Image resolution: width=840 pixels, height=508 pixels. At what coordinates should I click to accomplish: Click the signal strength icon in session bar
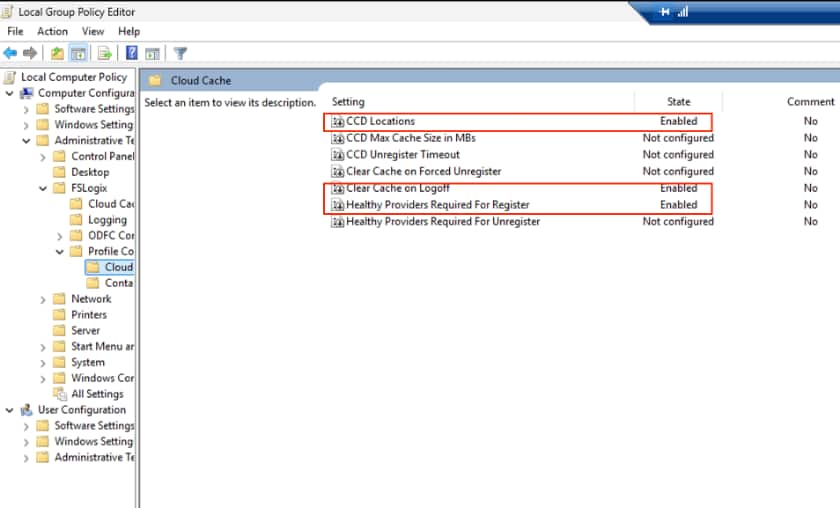point(683,12)
